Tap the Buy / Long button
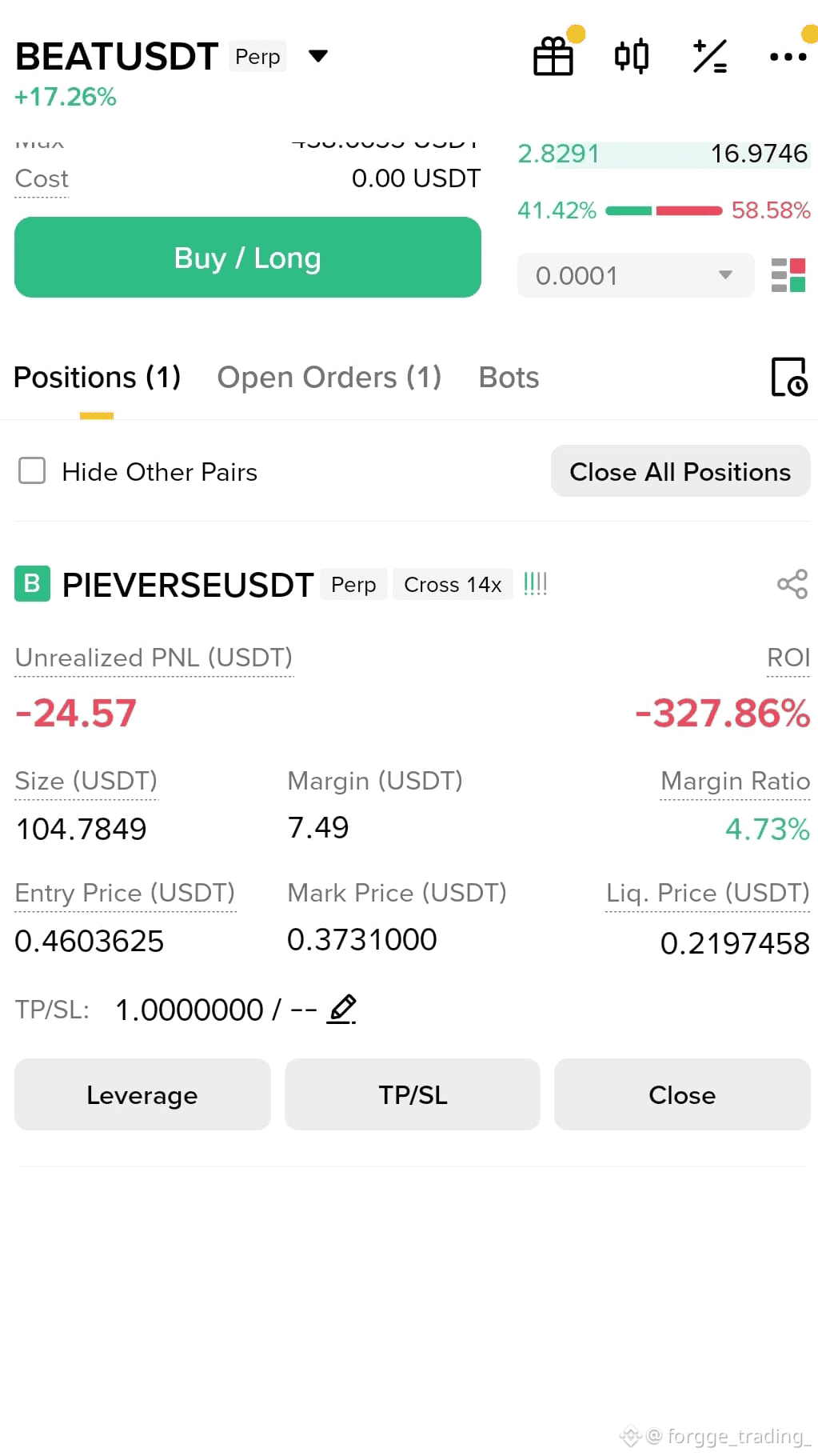Image resolution: width=818 pixels, height=1456 pixels. click(x=248, y=258)
